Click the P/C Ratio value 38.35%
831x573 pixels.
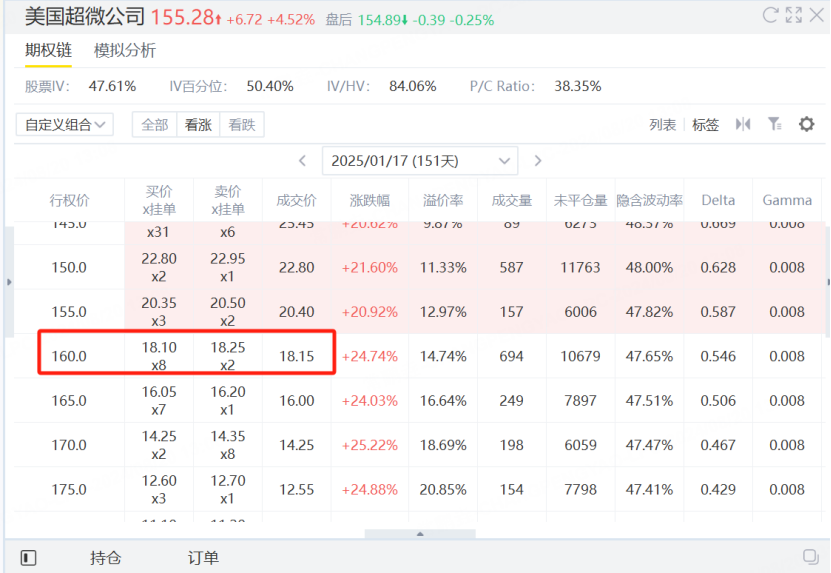tap(578, 86)
